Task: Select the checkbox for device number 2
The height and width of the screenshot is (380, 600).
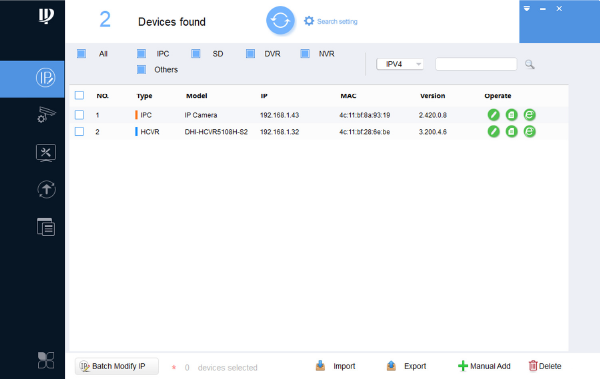Action: [x=79, y=132]
